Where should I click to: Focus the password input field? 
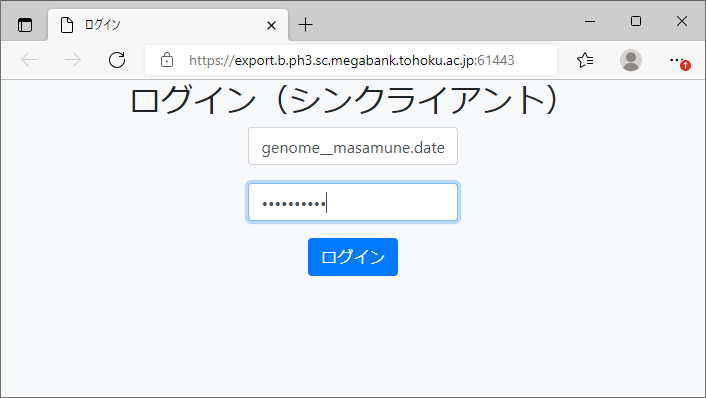coord(353,202)
